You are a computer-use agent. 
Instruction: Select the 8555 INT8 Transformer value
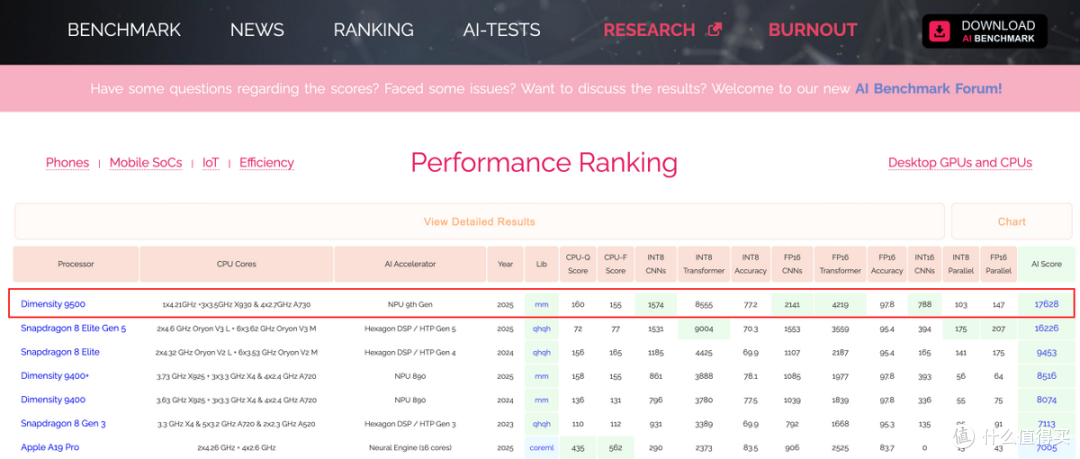pos(704,304)
